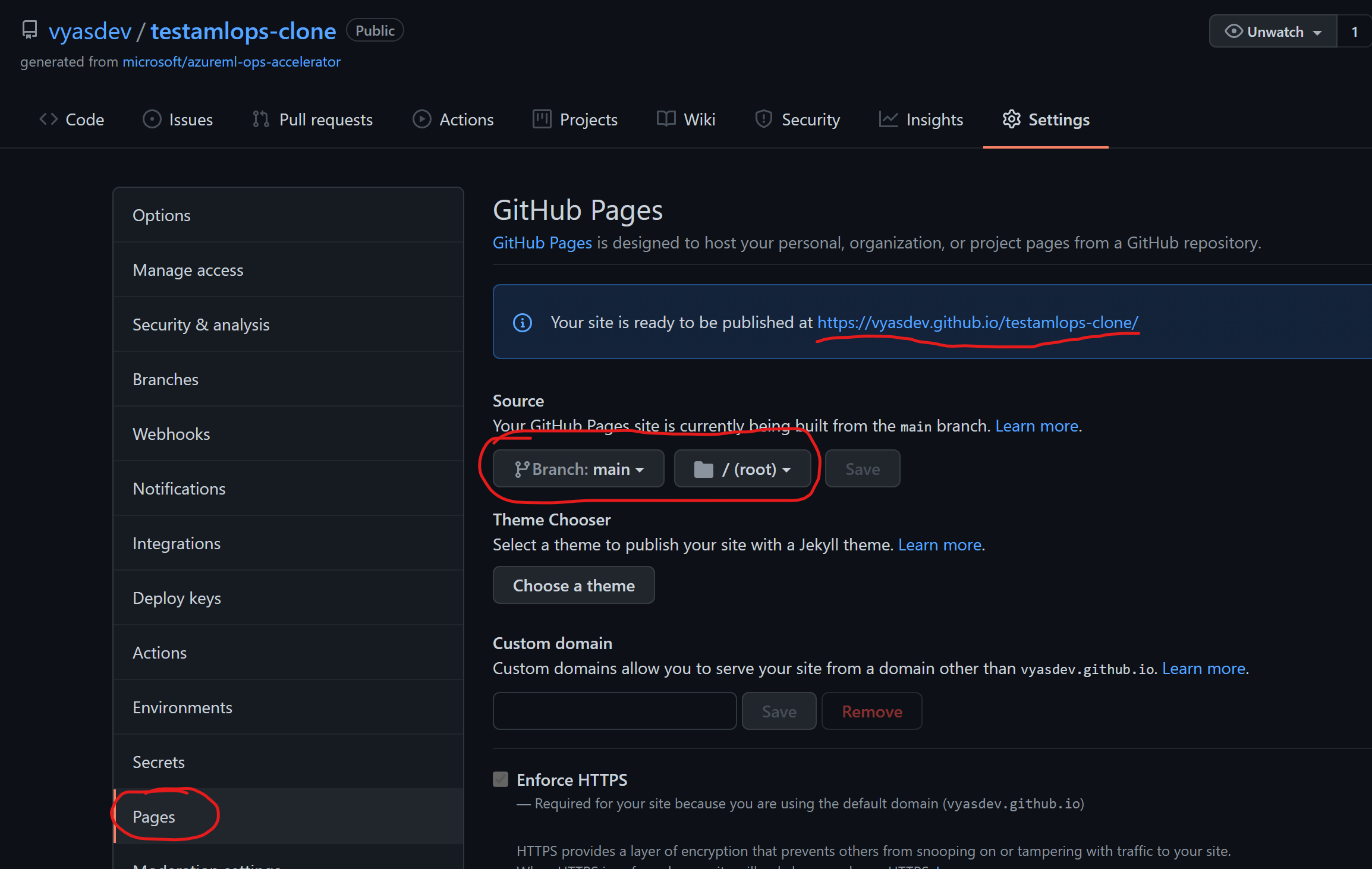Click Learn more under Custom domain
The height and width of the screenshot is (869, 1372).
point(1204,668)
